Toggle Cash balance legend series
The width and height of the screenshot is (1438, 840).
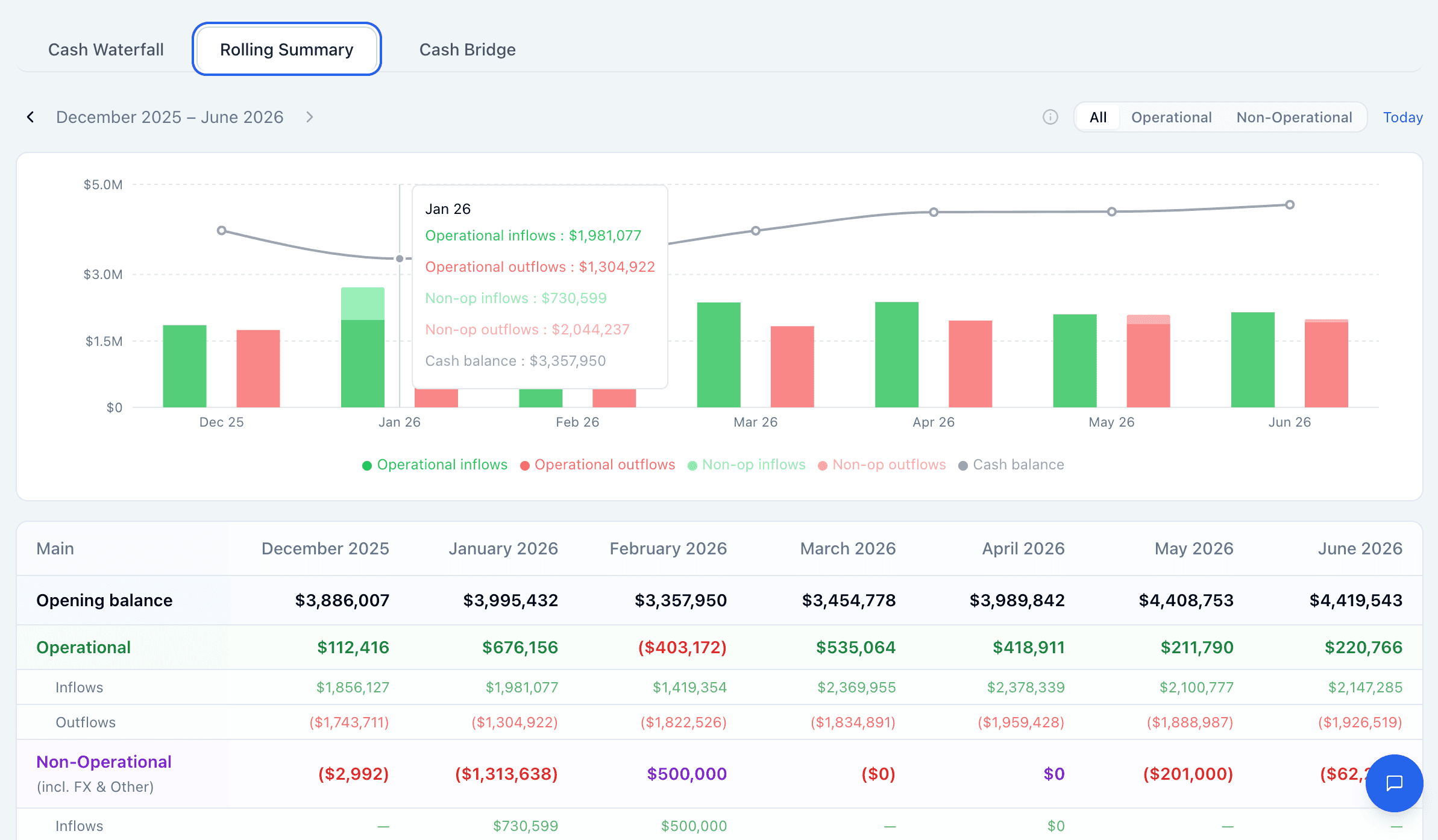click(1011, 465)
